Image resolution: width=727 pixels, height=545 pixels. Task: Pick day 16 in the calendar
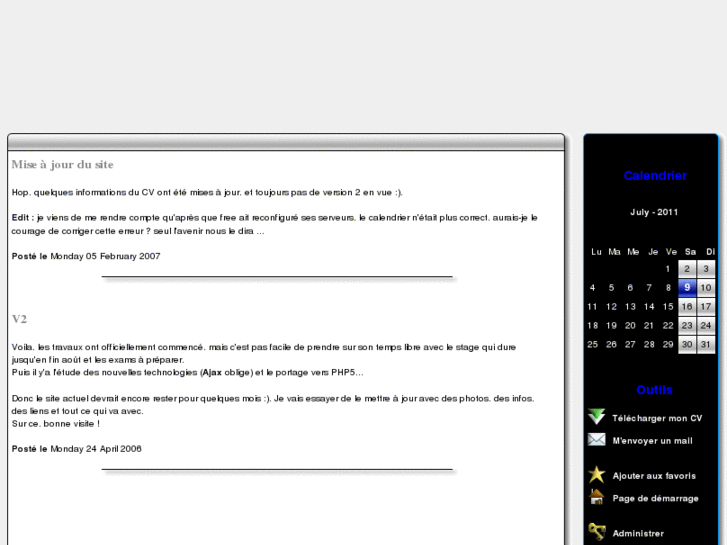click(687, 307)
